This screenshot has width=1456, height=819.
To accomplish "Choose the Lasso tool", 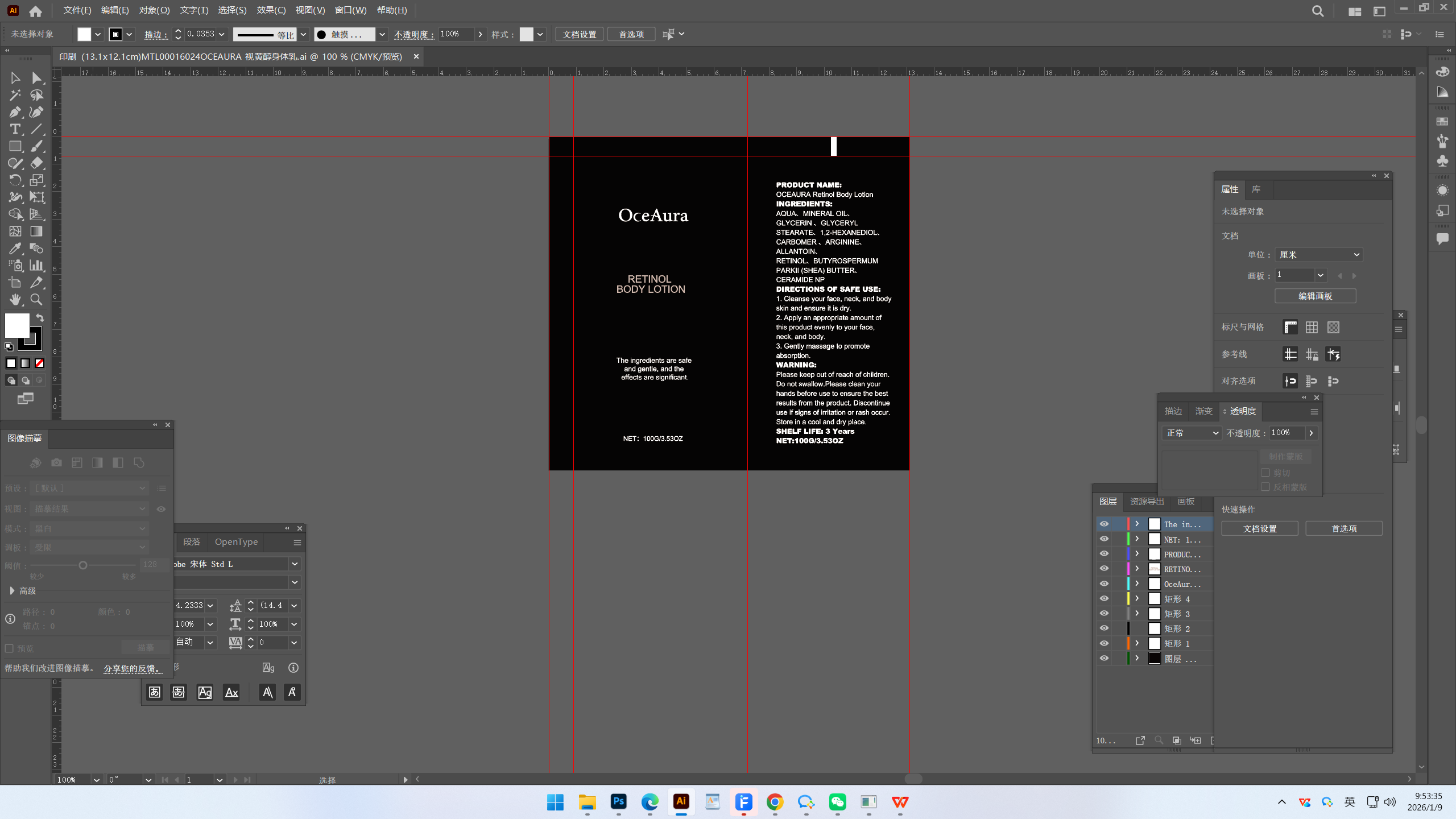I will [x=37, y=95].
